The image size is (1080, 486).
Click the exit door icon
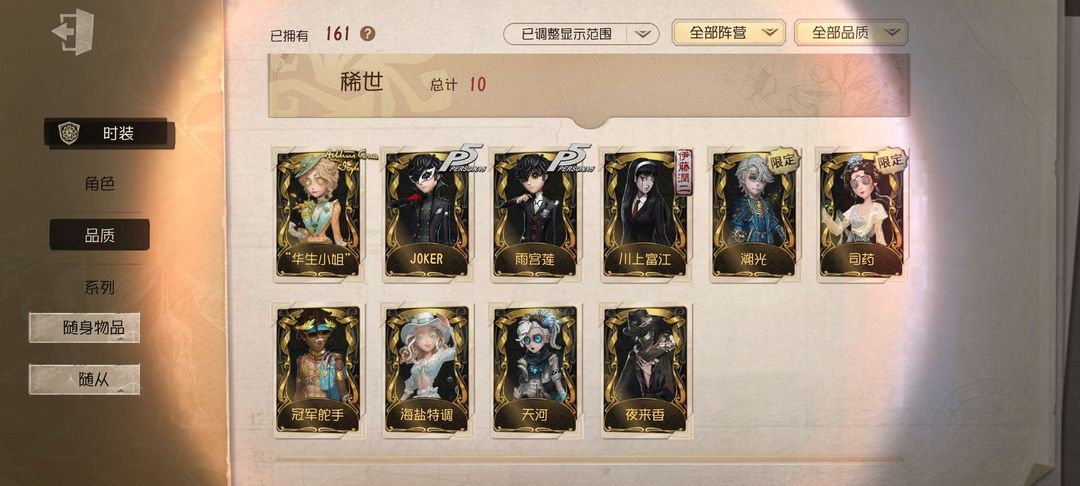[73, 32]
